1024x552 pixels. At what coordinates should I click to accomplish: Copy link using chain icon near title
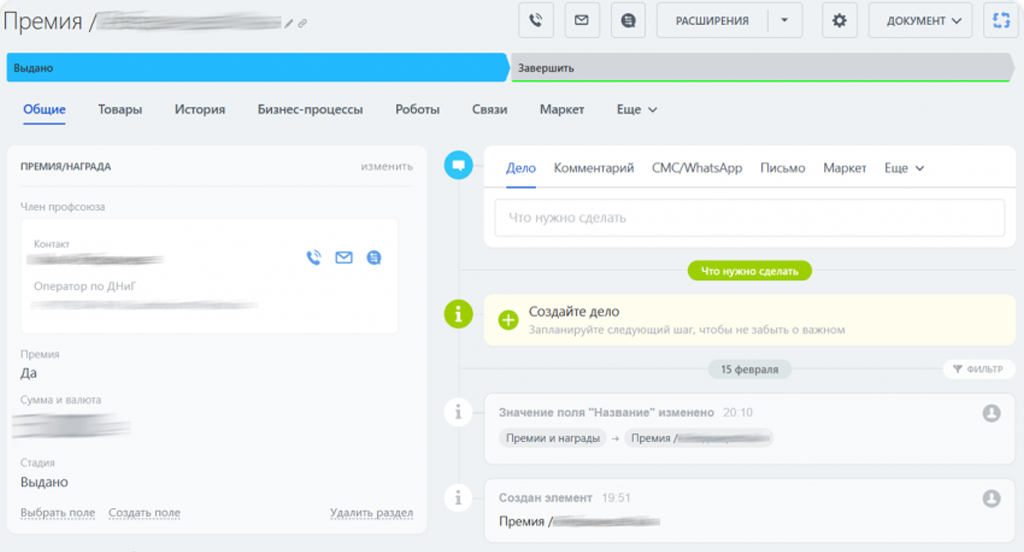coord(303,22)
